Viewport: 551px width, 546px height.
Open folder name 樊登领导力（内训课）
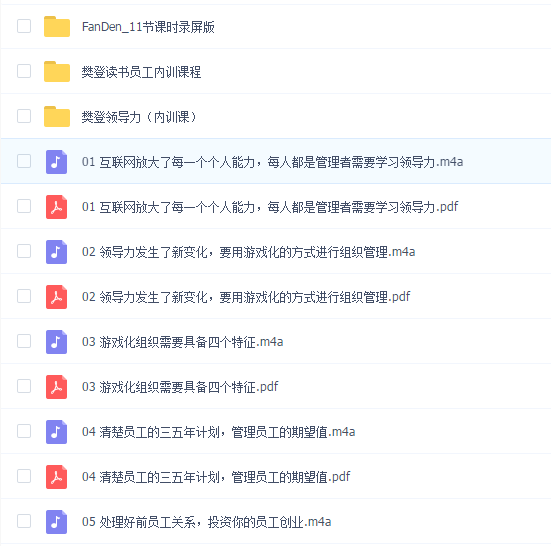click(x=139, y=117)
